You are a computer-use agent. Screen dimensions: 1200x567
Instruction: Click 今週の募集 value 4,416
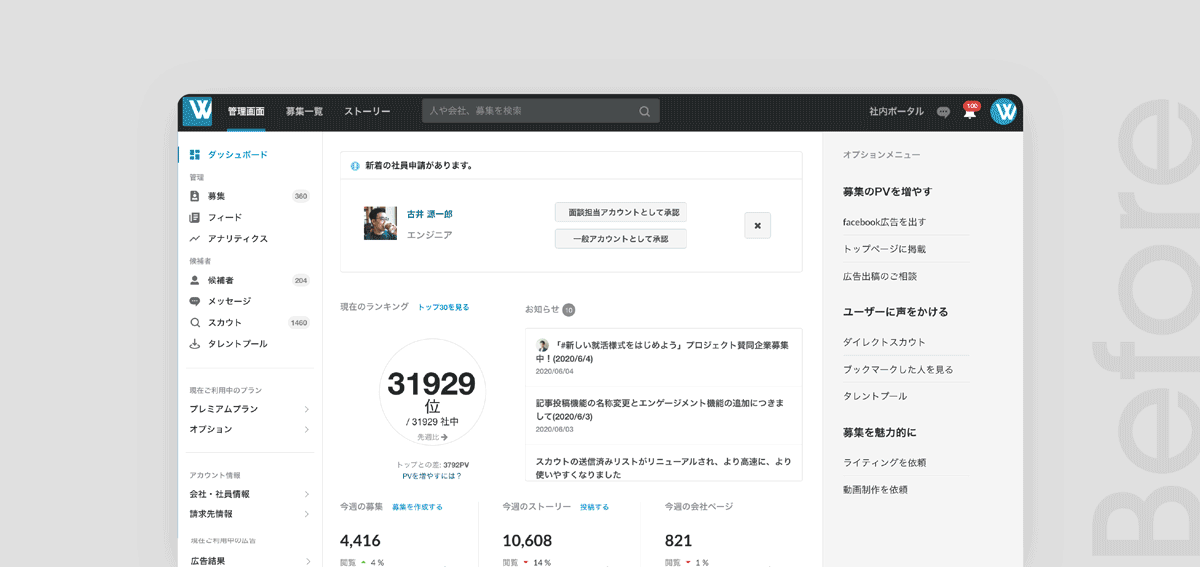(360, 540)
